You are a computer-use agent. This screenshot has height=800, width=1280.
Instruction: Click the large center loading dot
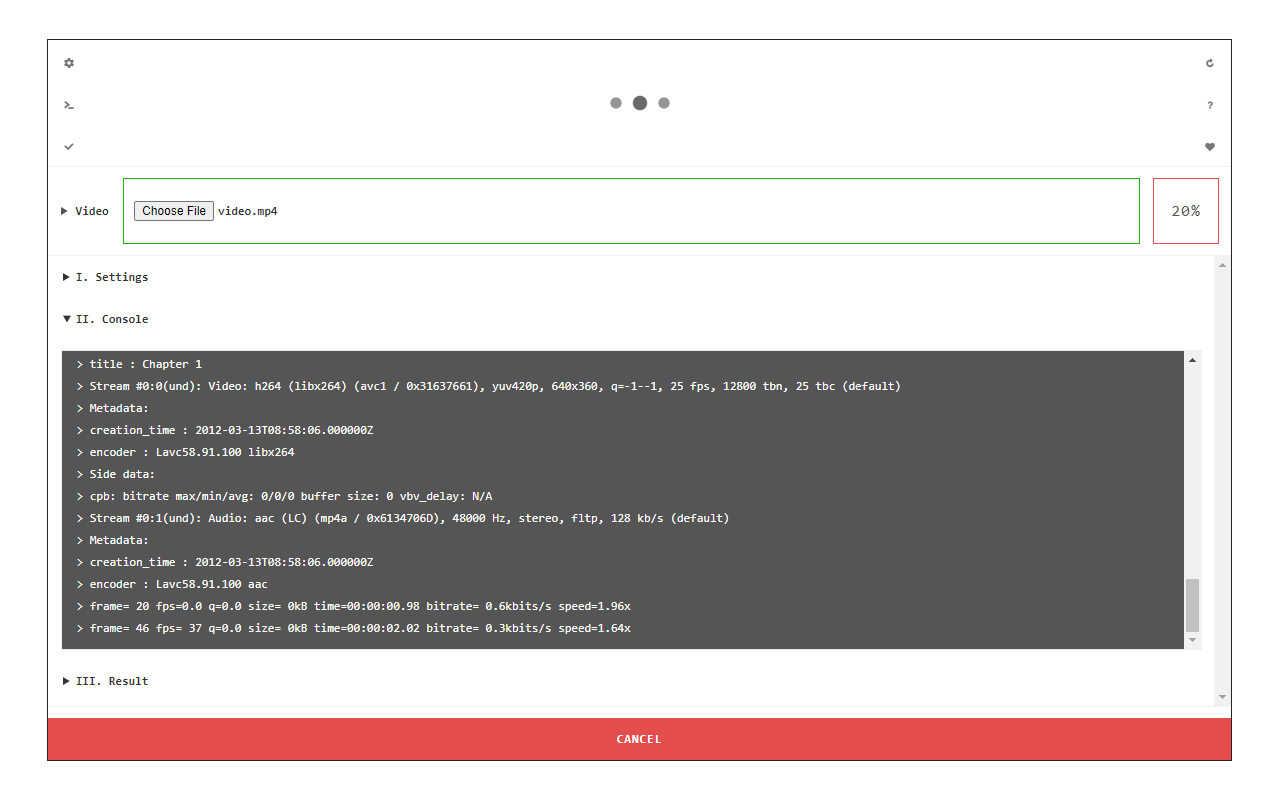(x=640, y=103)
